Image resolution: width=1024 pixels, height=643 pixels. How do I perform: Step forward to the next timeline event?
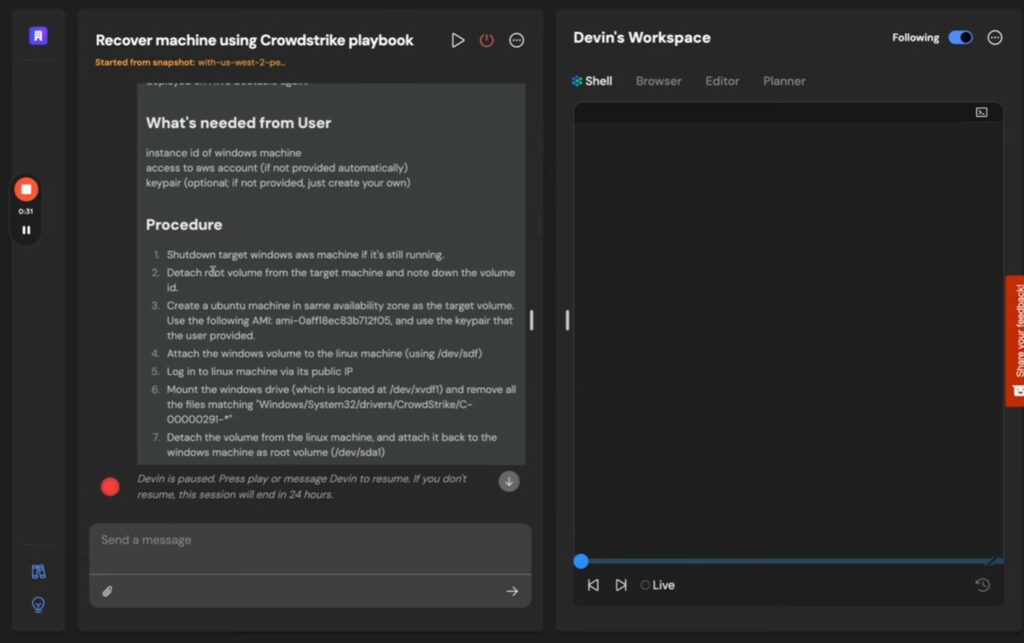coord(621,585)
